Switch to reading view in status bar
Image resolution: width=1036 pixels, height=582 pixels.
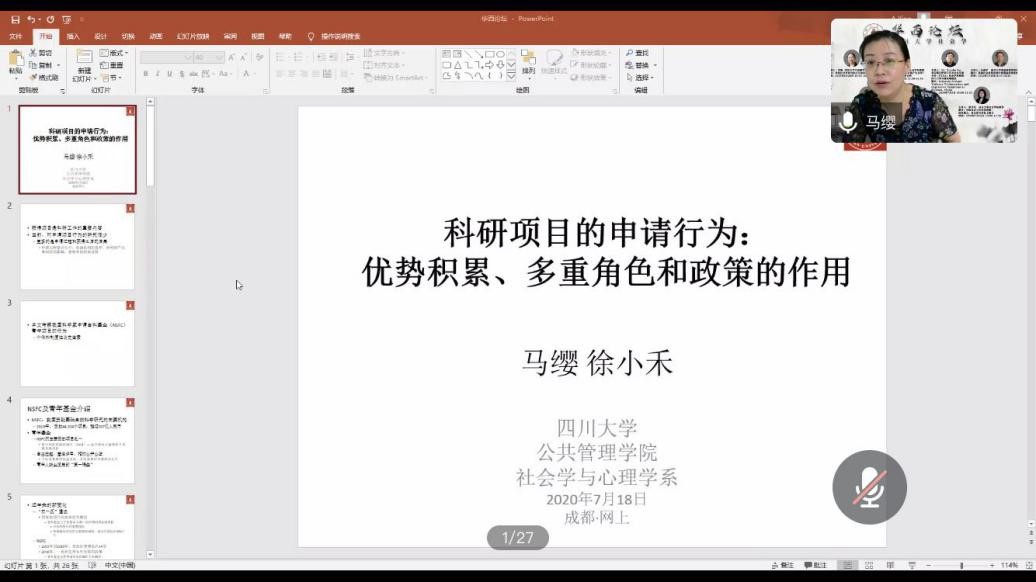click(890, 566)
